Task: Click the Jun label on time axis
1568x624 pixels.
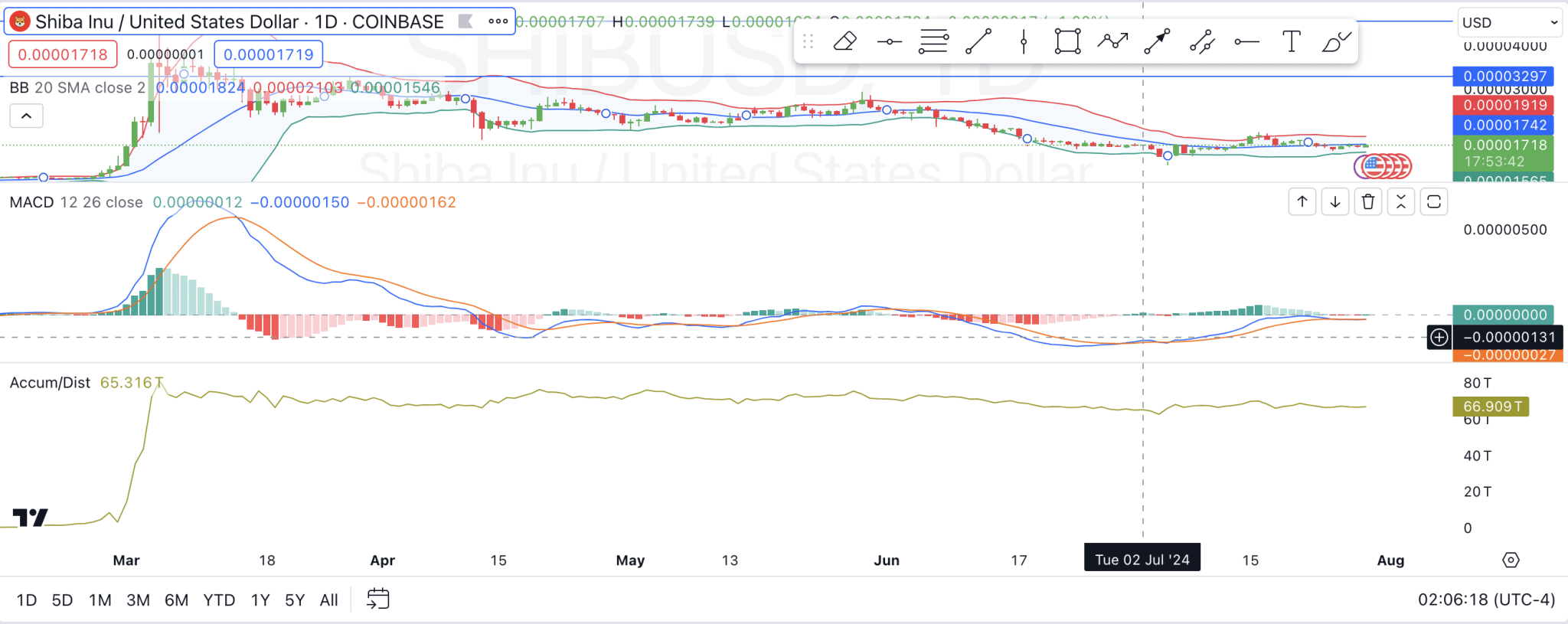Action: point(887,560)
